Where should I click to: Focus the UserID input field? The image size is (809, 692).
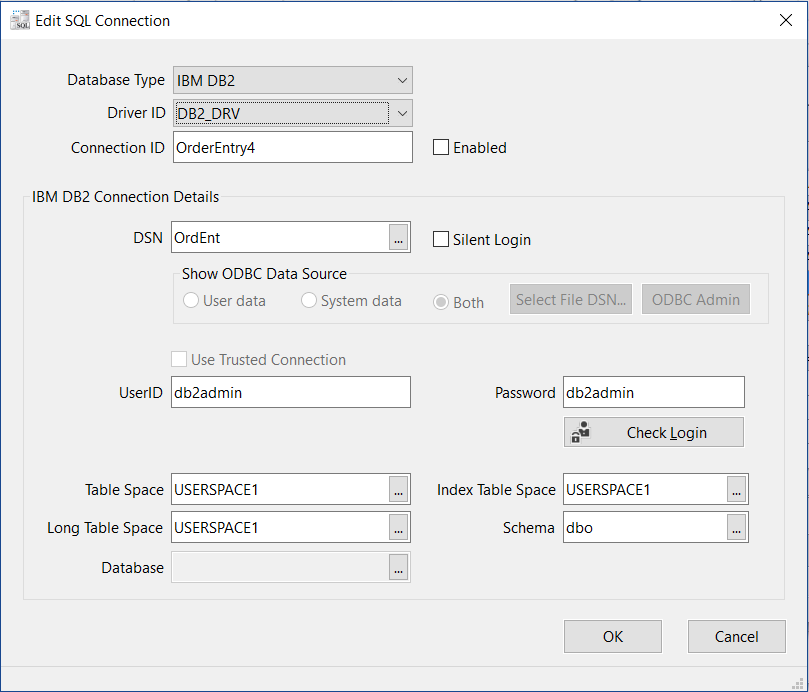(x=291, y=392)
